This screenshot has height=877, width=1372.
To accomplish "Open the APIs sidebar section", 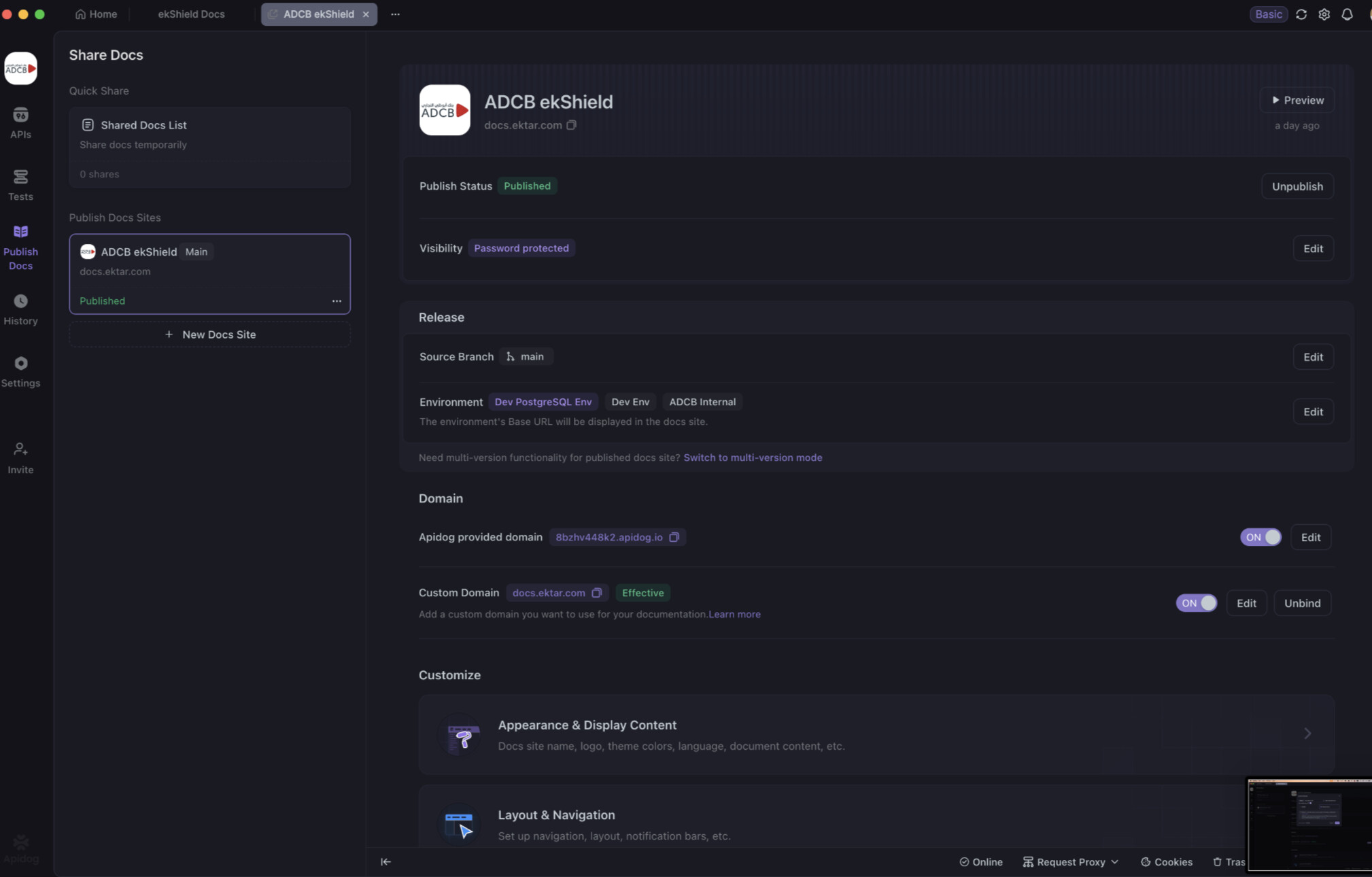I will 20,123.
